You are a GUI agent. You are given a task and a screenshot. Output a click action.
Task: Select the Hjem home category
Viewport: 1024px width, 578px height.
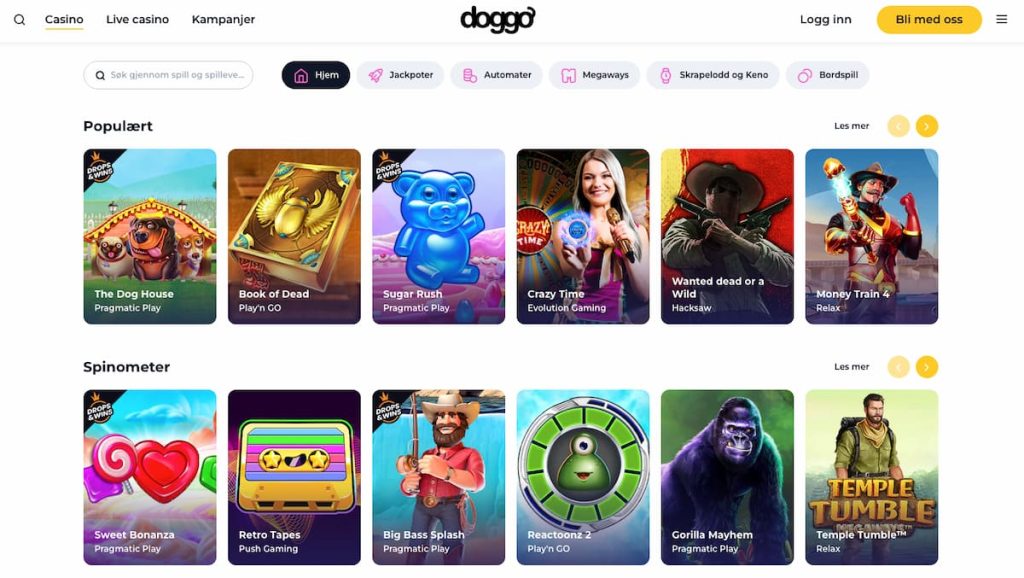[x=315, y=75]
